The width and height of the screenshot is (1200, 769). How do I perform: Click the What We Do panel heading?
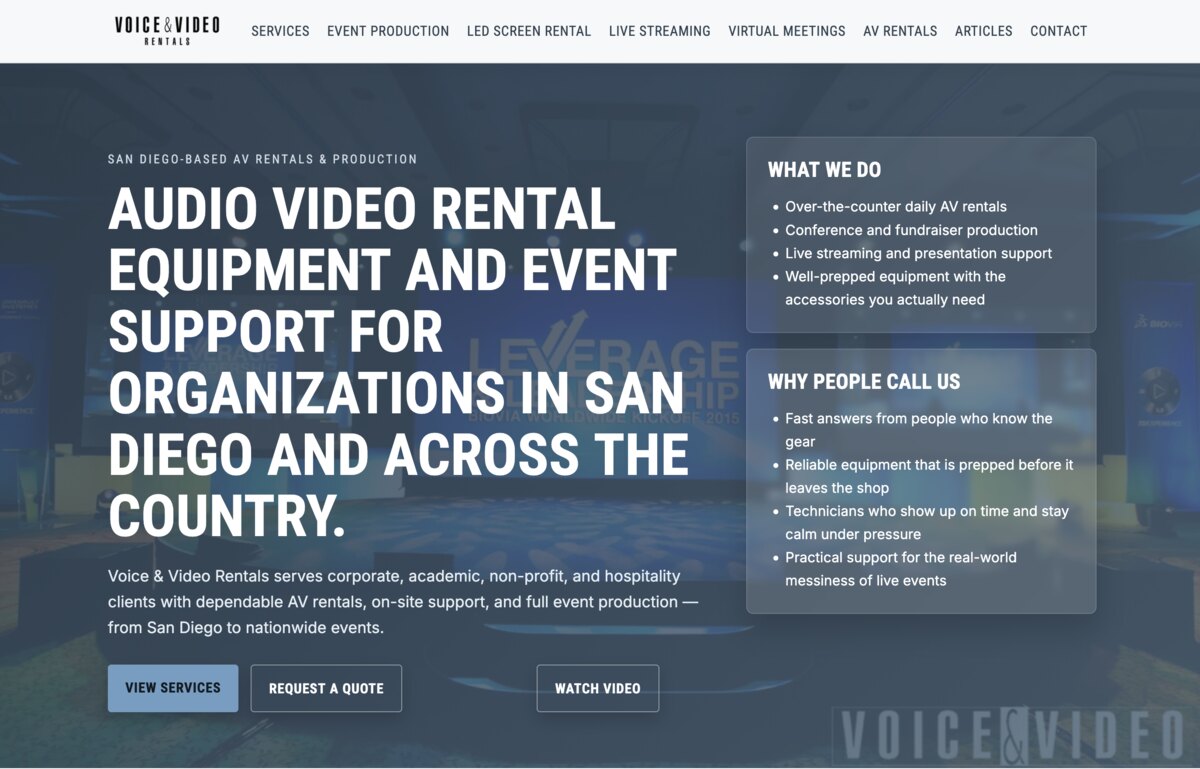824,170
